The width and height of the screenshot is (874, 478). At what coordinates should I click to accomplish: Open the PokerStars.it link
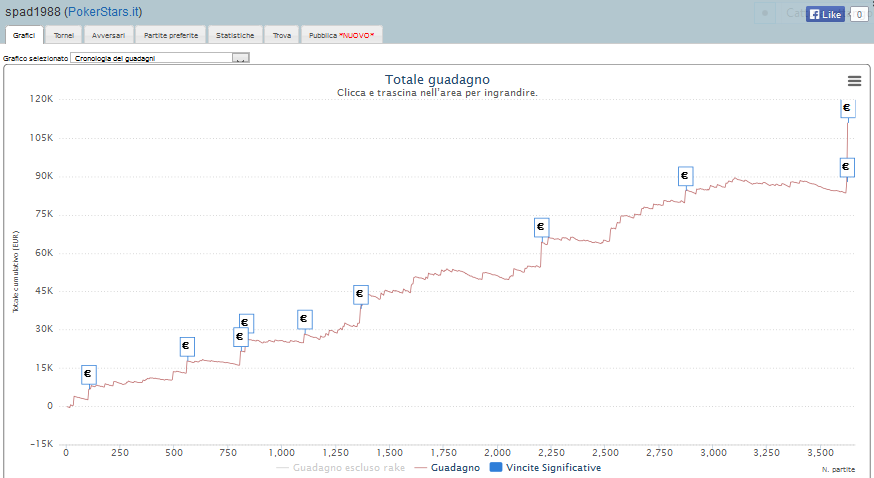tap(104, 11)
